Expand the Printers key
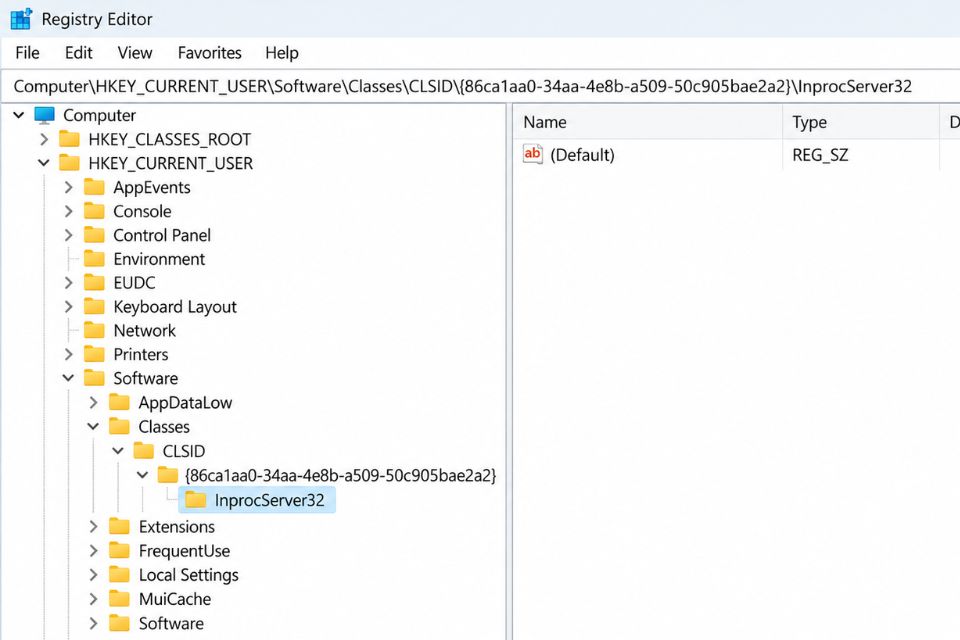 [69, 354]
